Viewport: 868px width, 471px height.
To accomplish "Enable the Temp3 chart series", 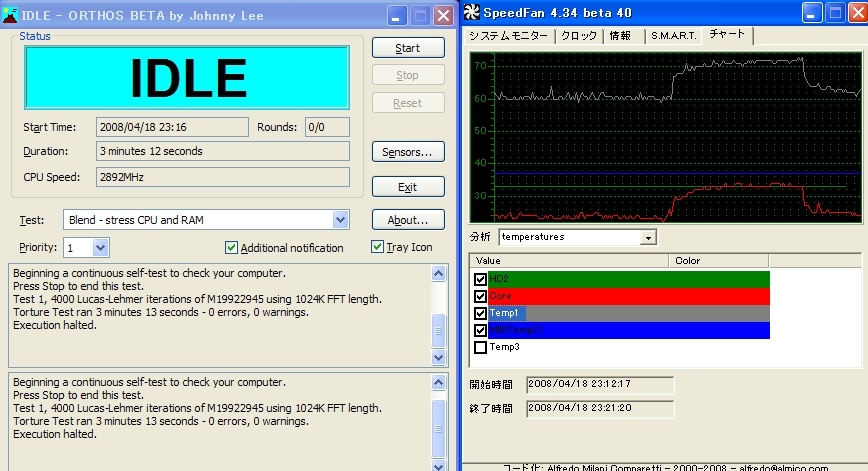I will point(480,348).
